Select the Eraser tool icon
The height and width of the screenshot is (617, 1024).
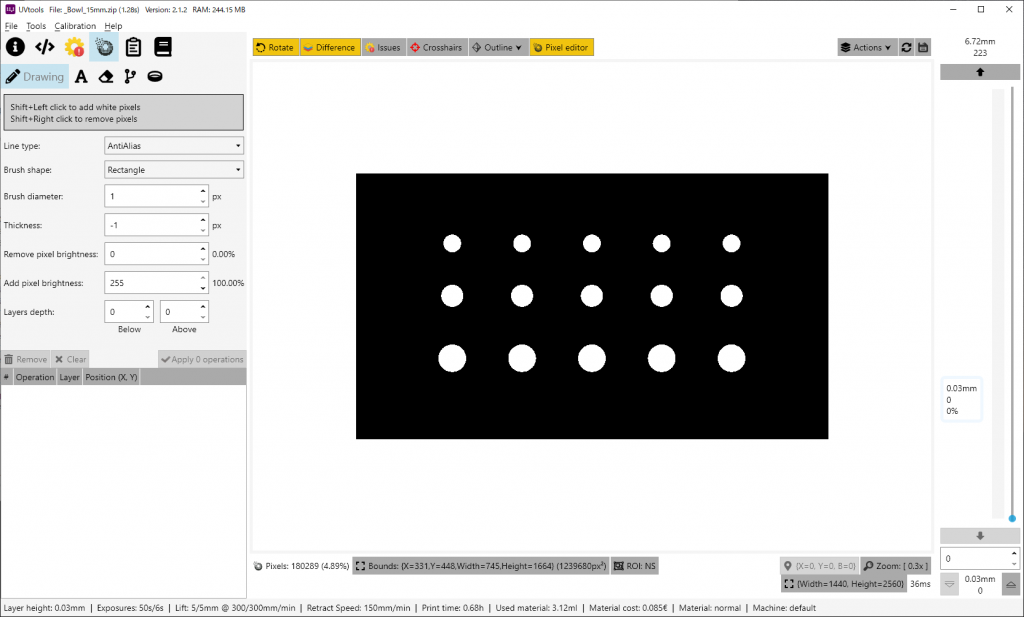click(x=106, y=76)
